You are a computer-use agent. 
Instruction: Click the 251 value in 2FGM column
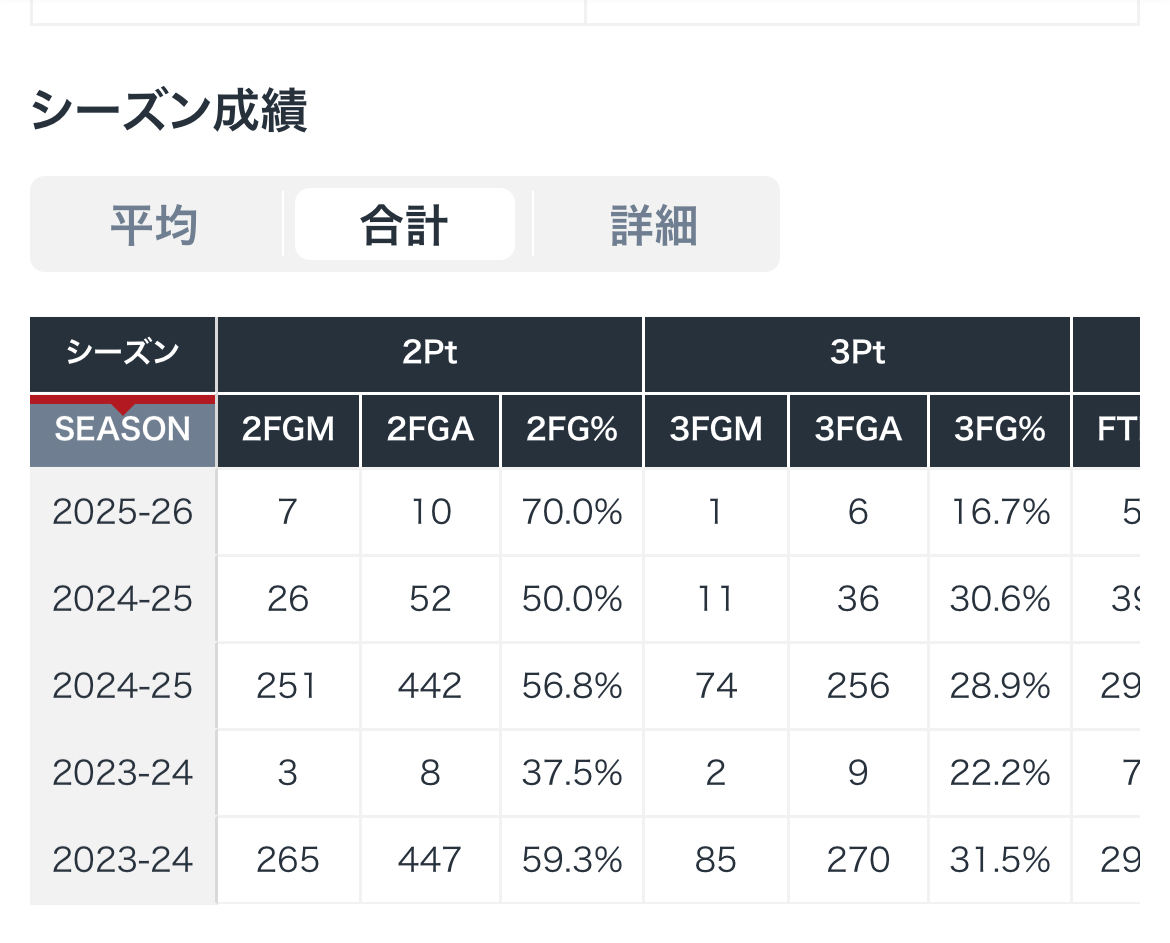[x=288, y=686]
